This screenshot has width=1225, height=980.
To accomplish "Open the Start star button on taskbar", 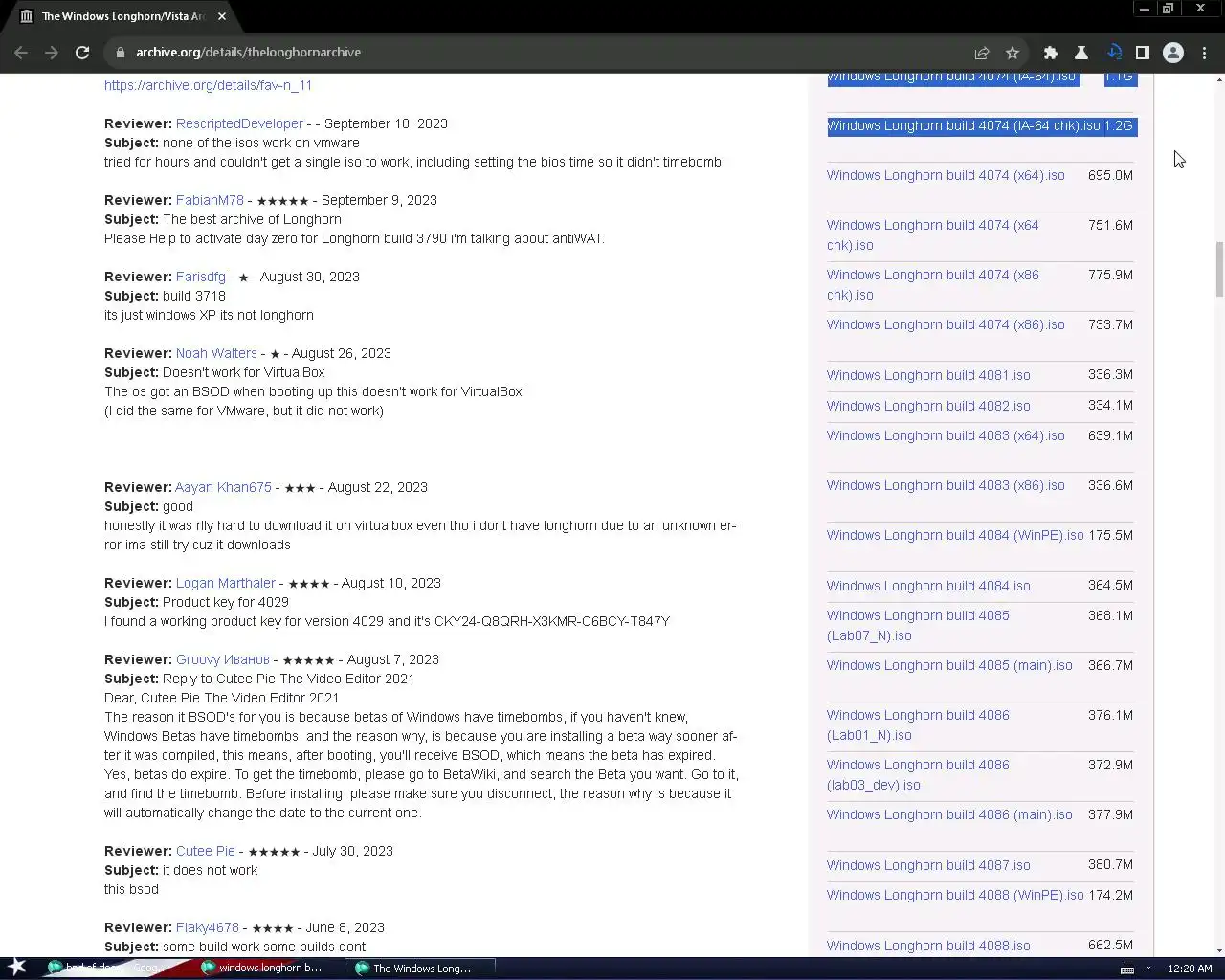I will 16,968.
